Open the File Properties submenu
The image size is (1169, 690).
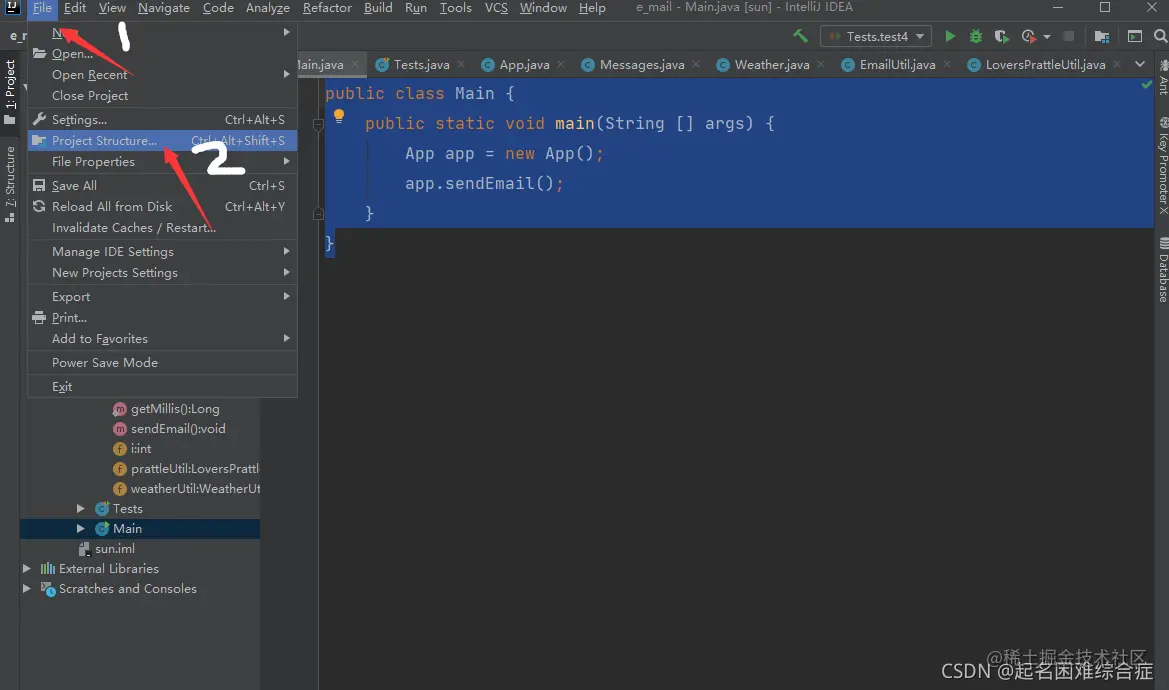click(163, 162)
